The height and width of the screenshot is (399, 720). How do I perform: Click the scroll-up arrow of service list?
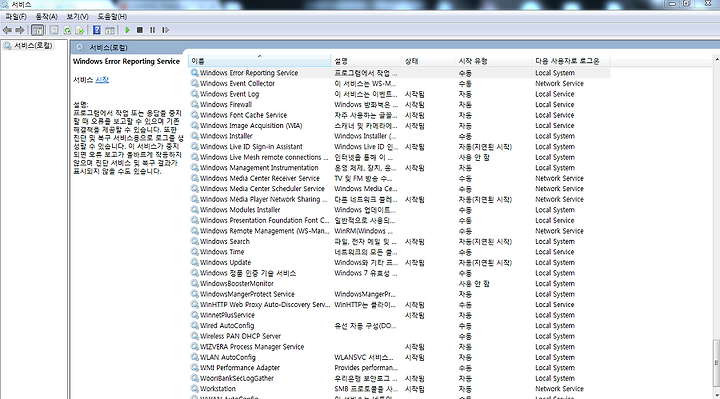click(716, 60)
